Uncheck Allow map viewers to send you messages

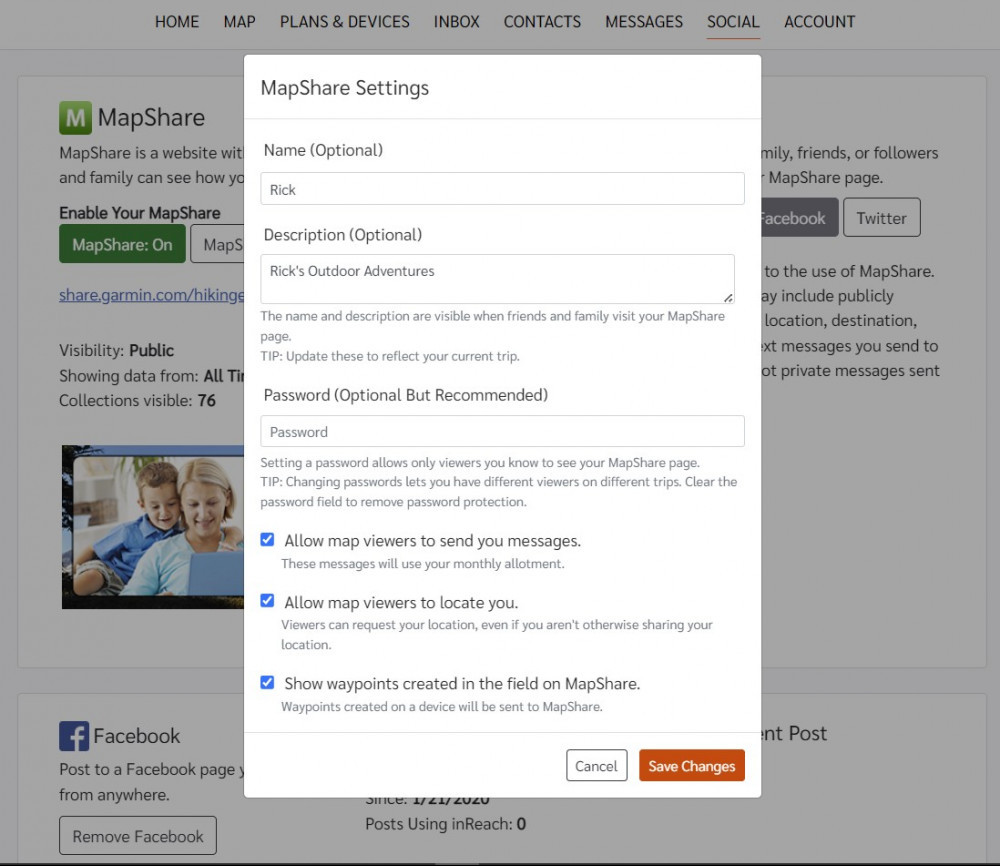point(267,539)
